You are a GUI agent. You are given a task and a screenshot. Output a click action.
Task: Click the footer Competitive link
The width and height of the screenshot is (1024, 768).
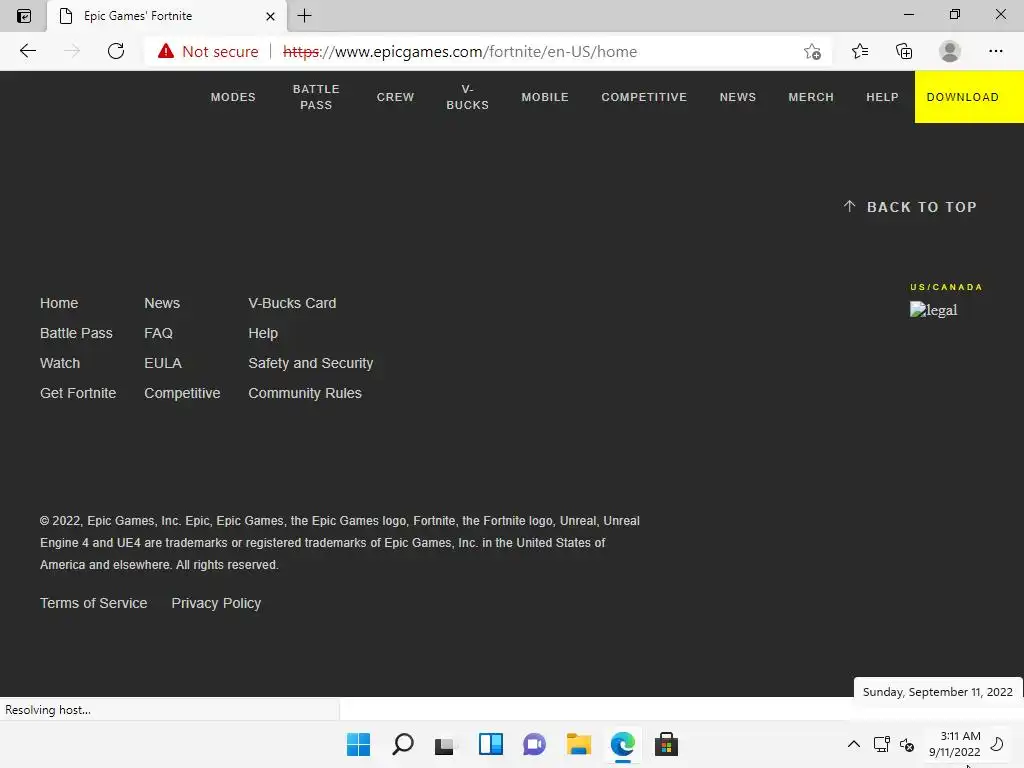tap(182, 393)
